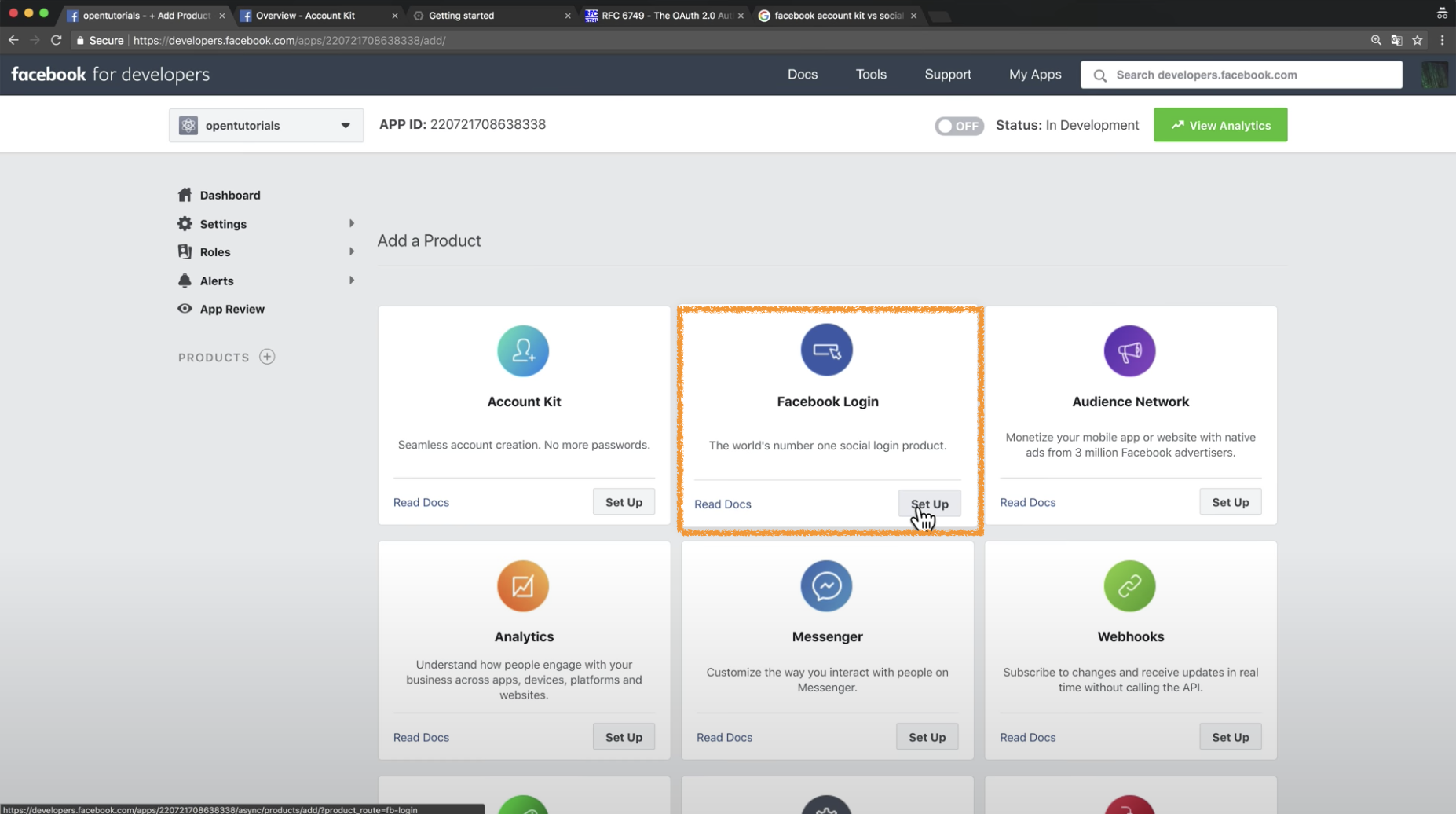1456x814 pixels.
Task: Toggle the app status OFF switch
Action: pos(959,126)
